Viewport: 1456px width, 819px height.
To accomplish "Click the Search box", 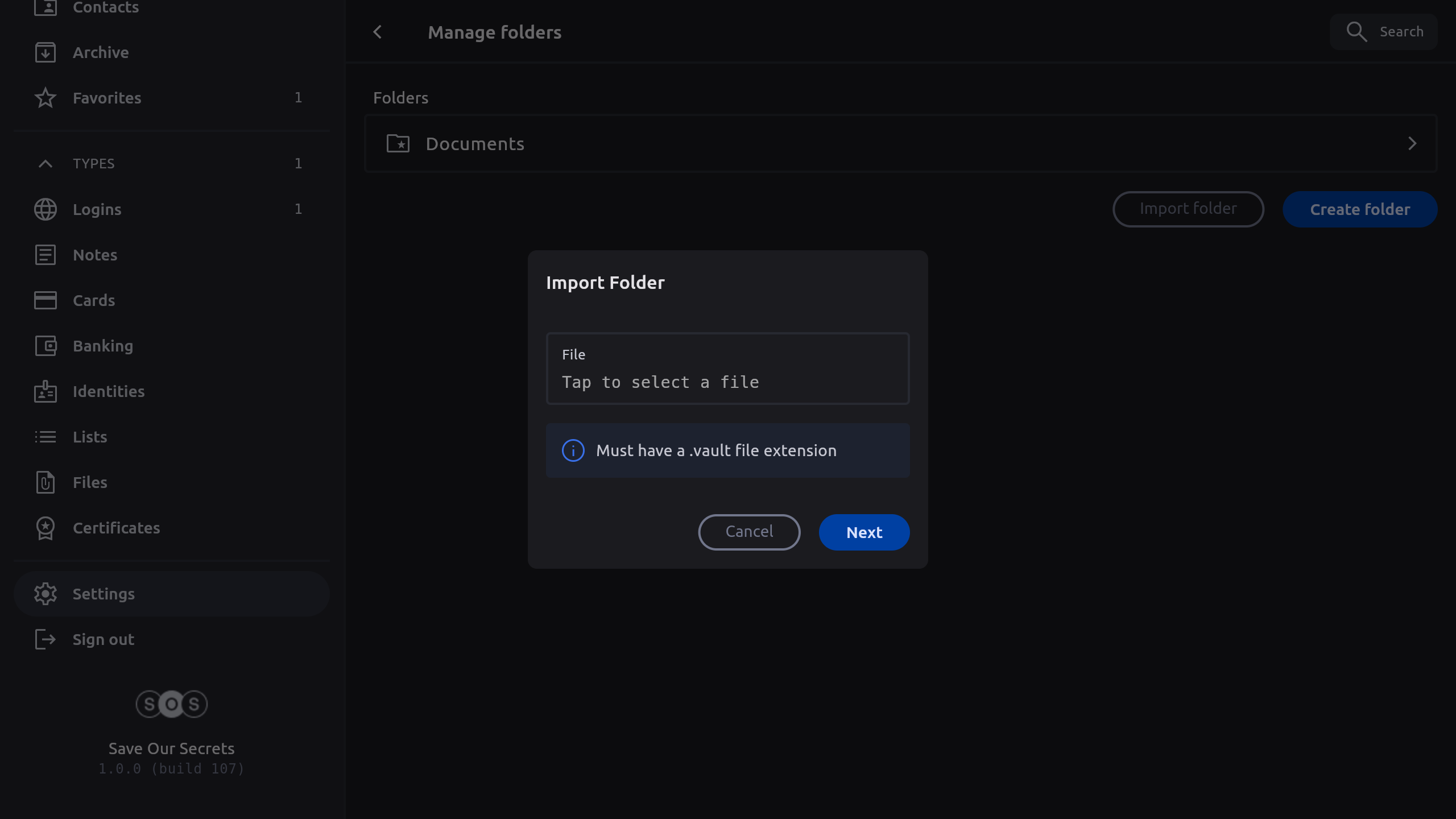I will point(1384,32).
